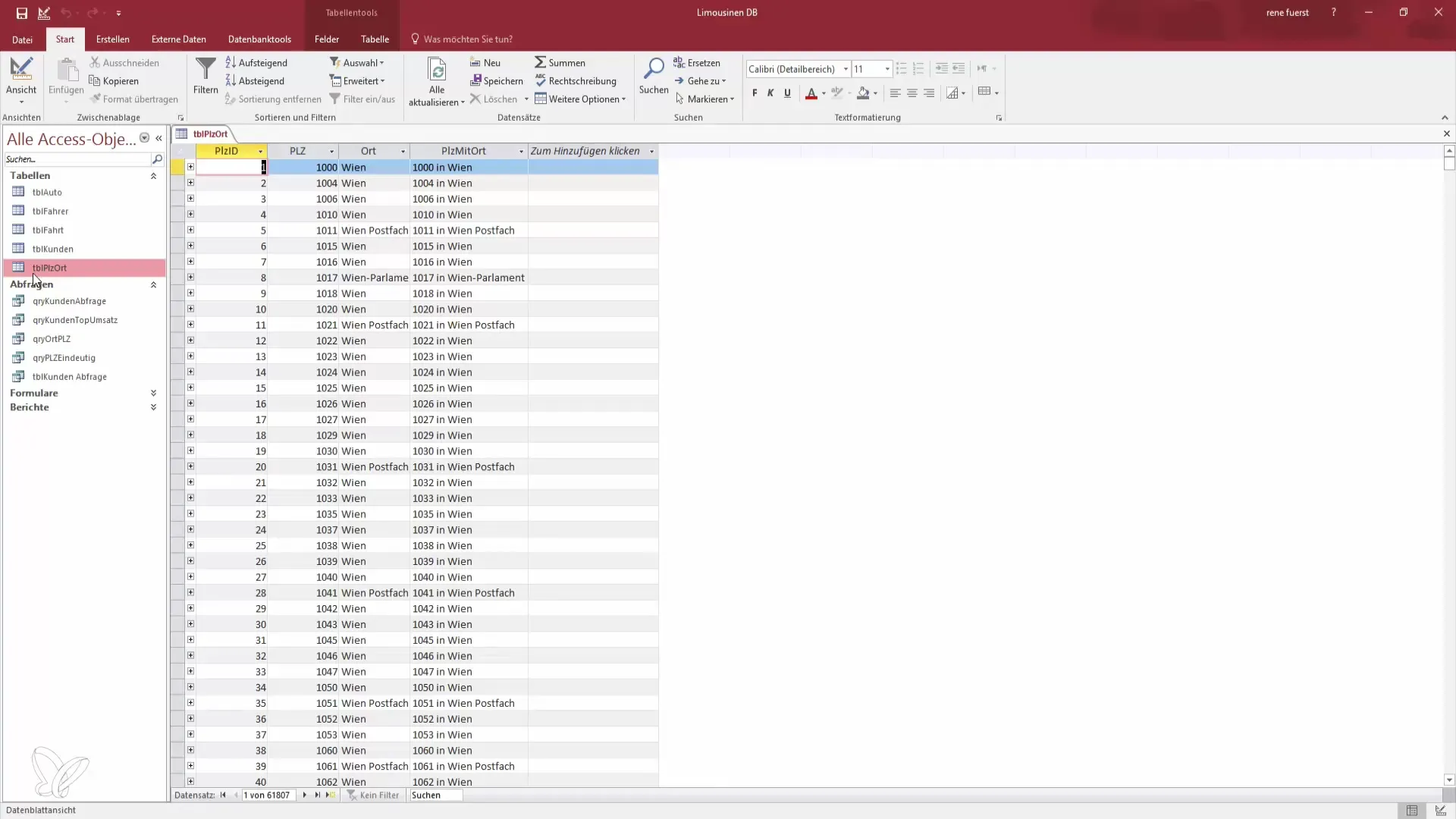The image size is (1456, 819).
Task: Open tblAuto table
Action: coord(47,193)
